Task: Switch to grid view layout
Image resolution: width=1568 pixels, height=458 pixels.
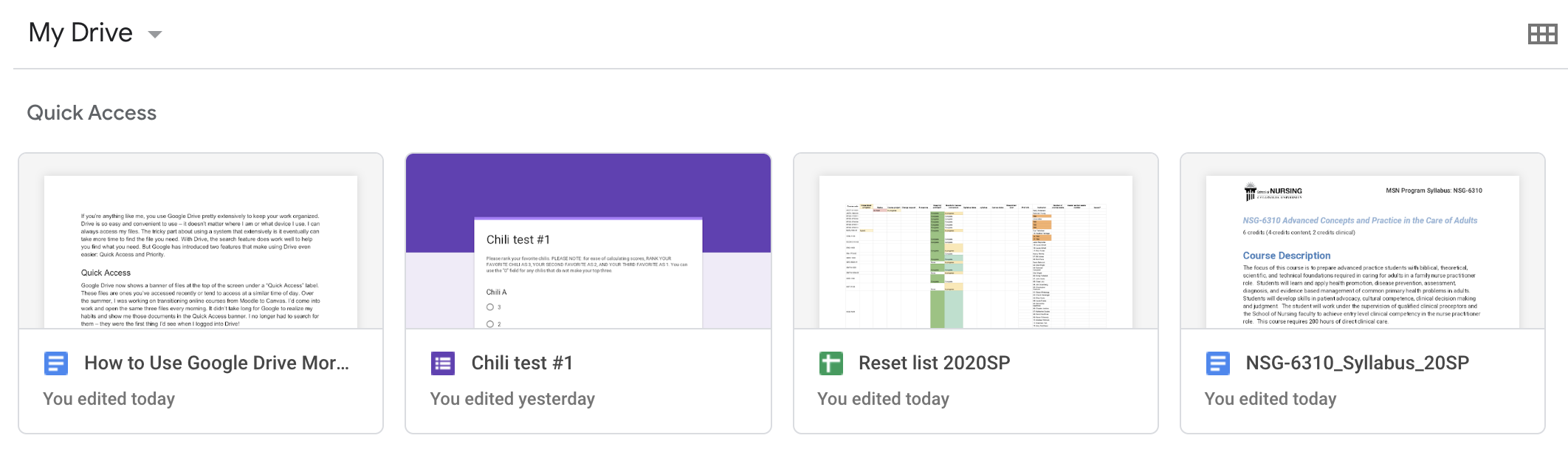Action: [1542, 34]
